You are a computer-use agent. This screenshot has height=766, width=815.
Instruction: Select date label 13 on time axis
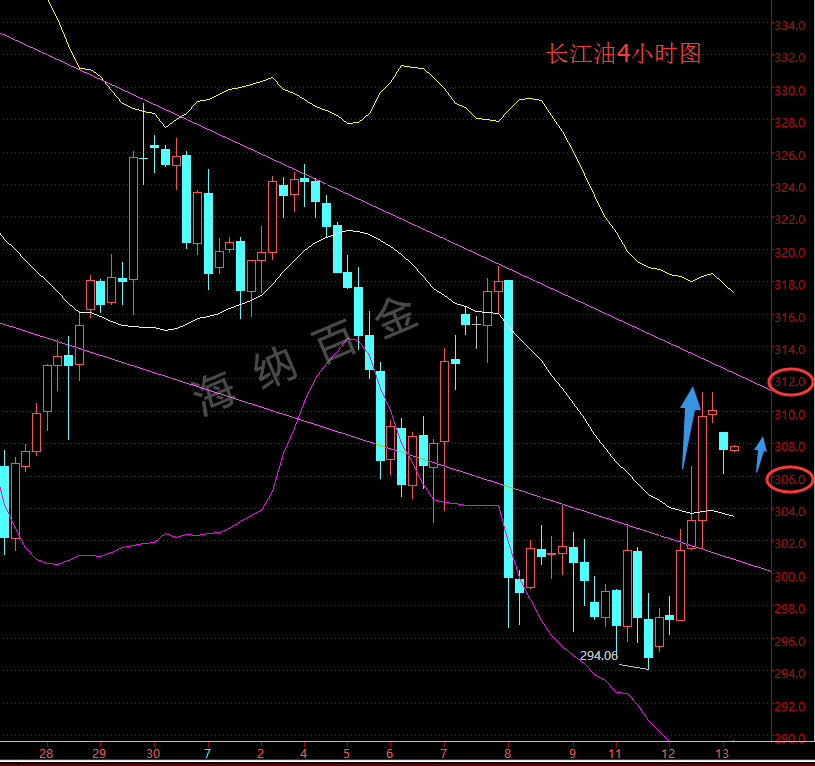click(723, 753)
